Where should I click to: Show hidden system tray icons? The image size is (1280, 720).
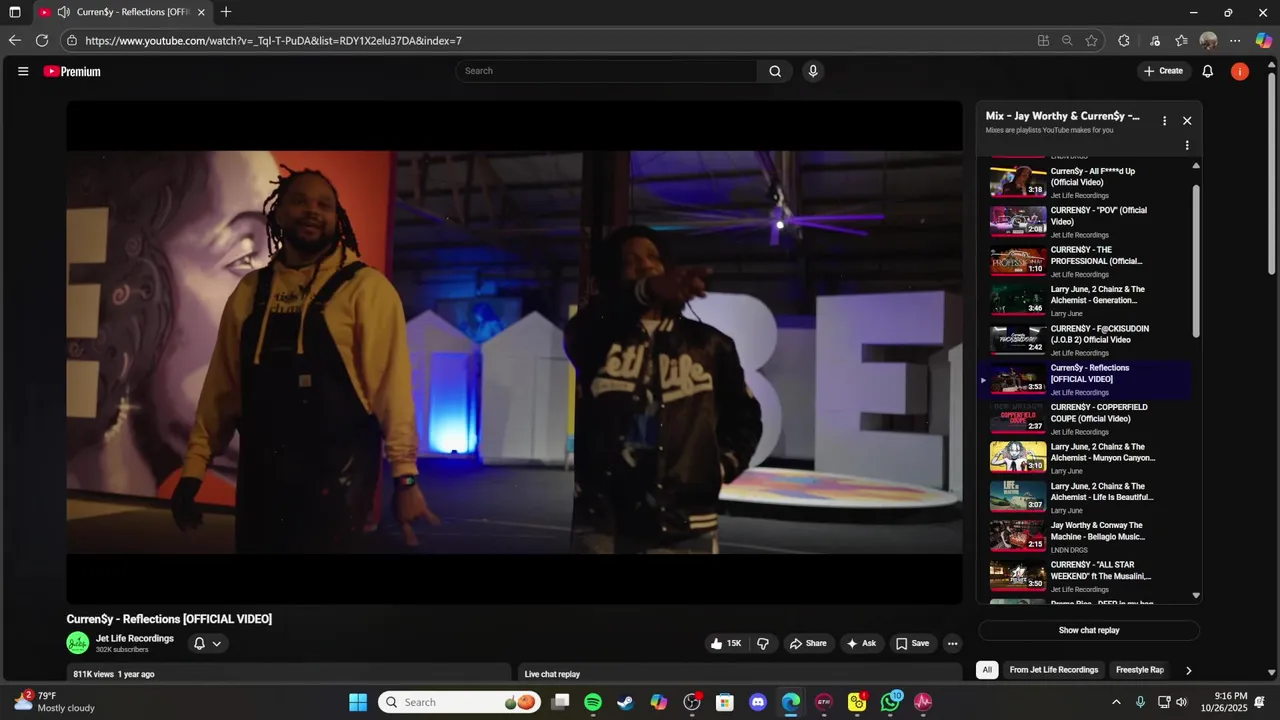[1116, 702]
